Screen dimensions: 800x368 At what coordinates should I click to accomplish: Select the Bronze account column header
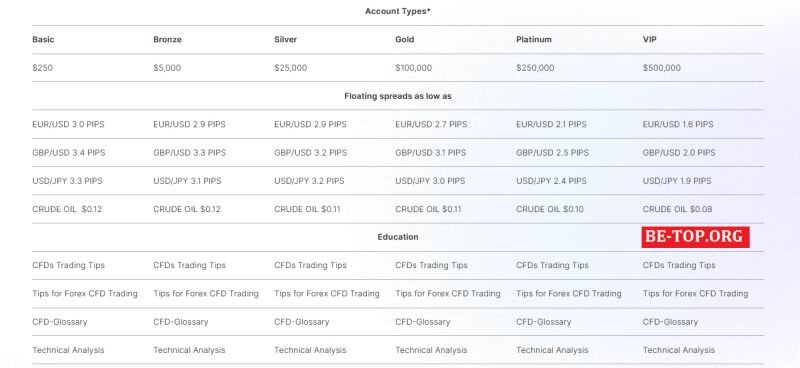tap(167, 39)
